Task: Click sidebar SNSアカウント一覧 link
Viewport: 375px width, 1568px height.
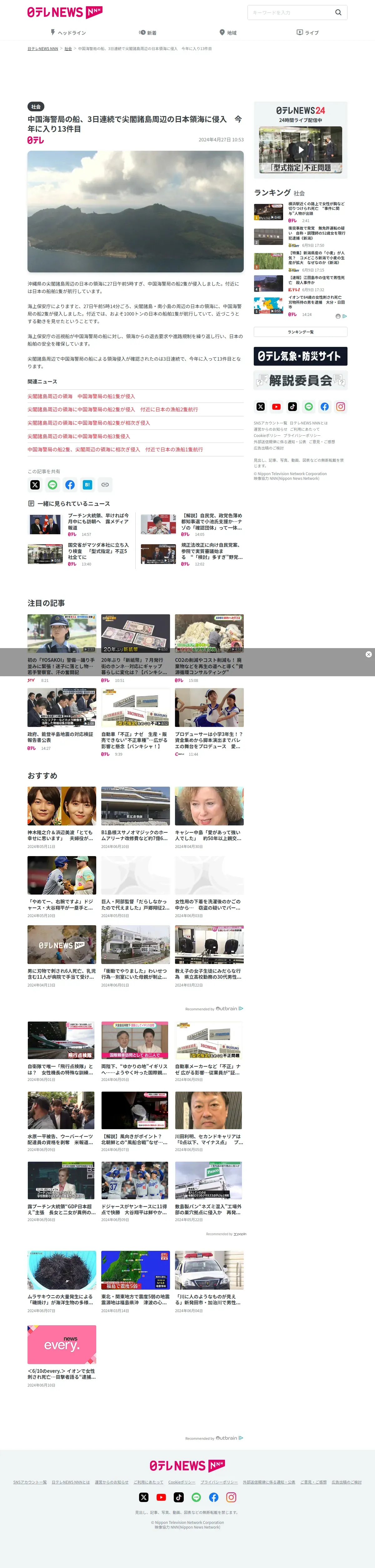Action: [270, 423]
